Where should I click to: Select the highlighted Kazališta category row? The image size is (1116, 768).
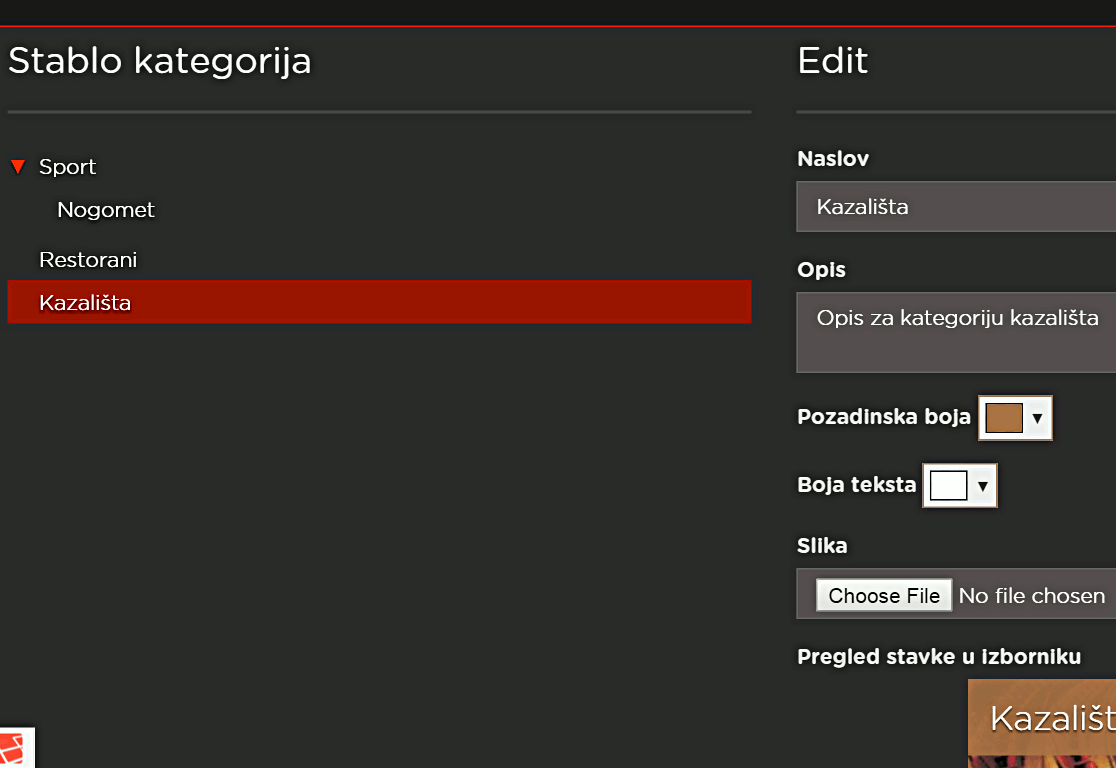coord(379,302)
